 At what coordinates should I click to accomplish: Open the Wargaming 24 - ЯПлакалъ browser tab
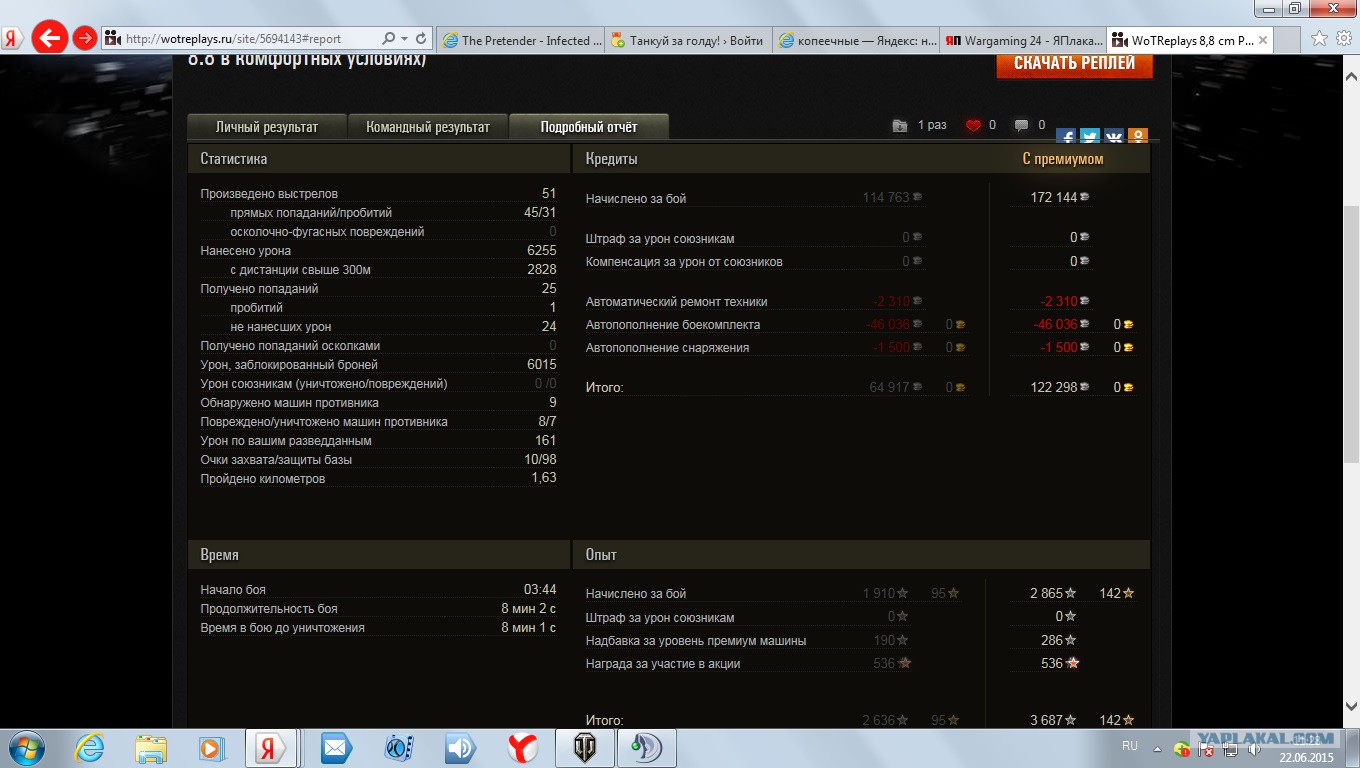pos(1024,41)
